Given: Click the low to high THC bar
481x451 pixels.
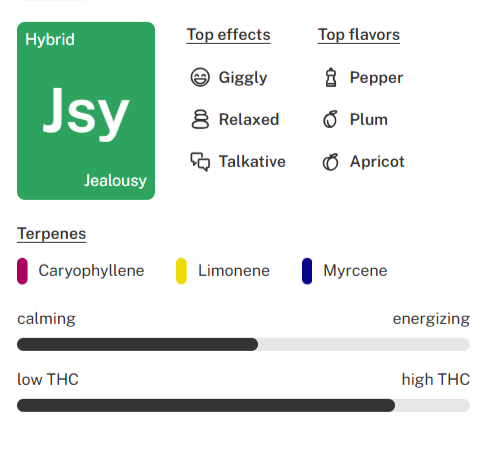Looking at the screenshot, I should (243, 405).
